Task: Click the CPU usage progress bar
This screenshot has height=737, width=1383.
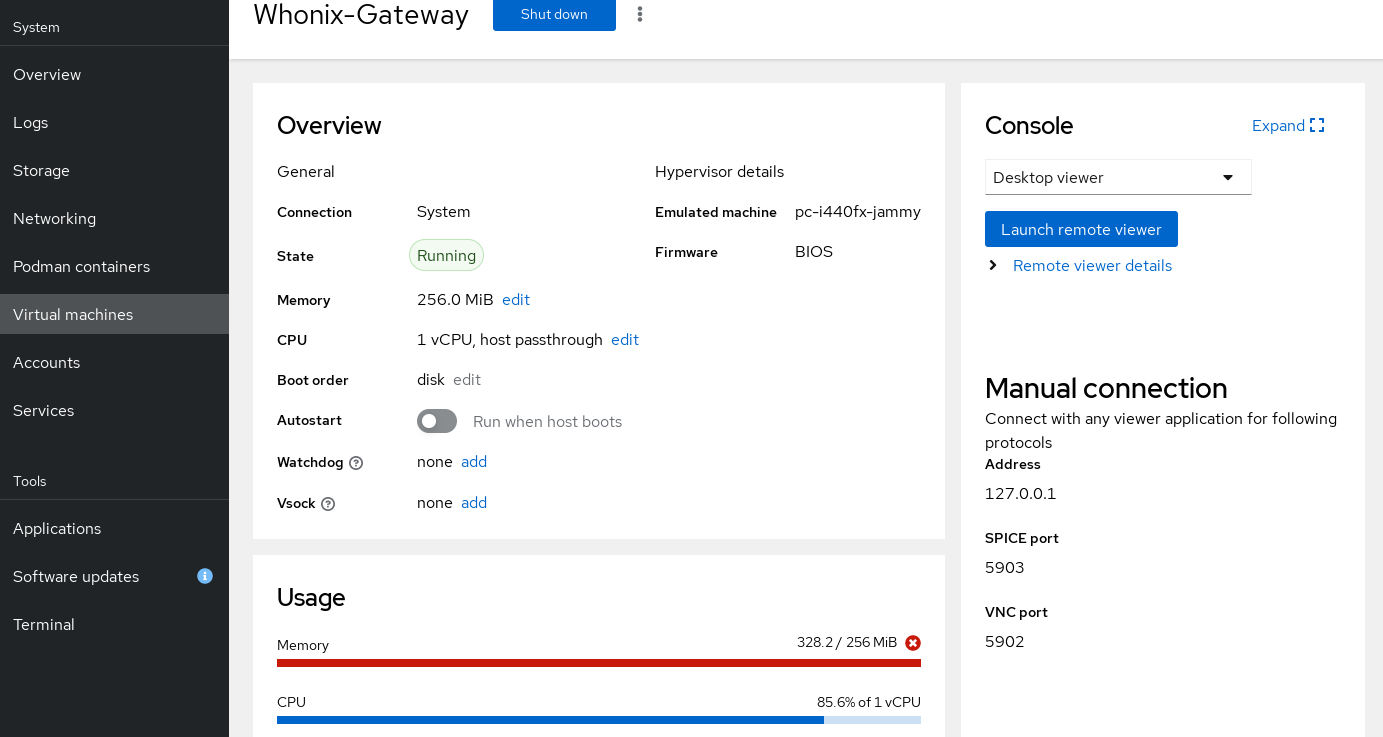Action: [598, 720]
